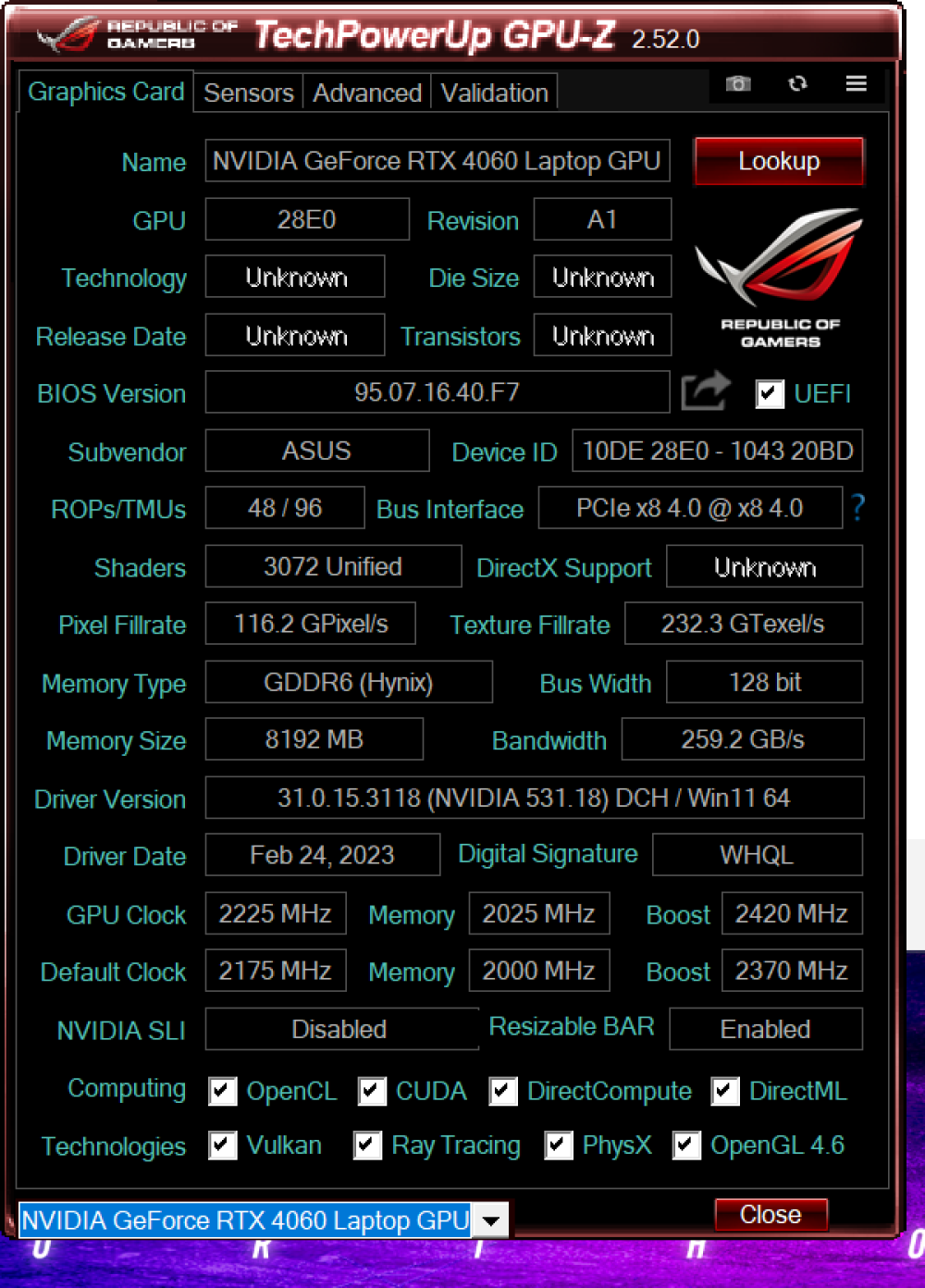The height and width of the screenshot is (1288, 925).
Task: Toggle the UEFI checkbox
Action: (770, 394)
